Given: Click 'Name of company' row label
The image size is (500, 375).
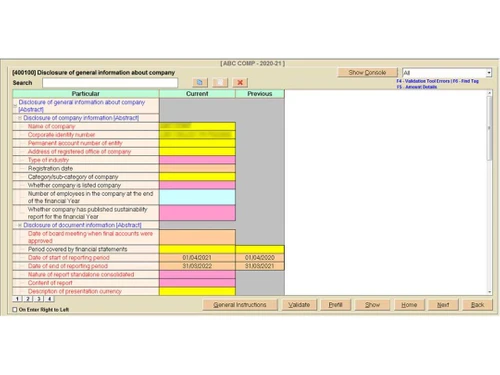Looking at the screenshot, I should (x=52, y=126).
